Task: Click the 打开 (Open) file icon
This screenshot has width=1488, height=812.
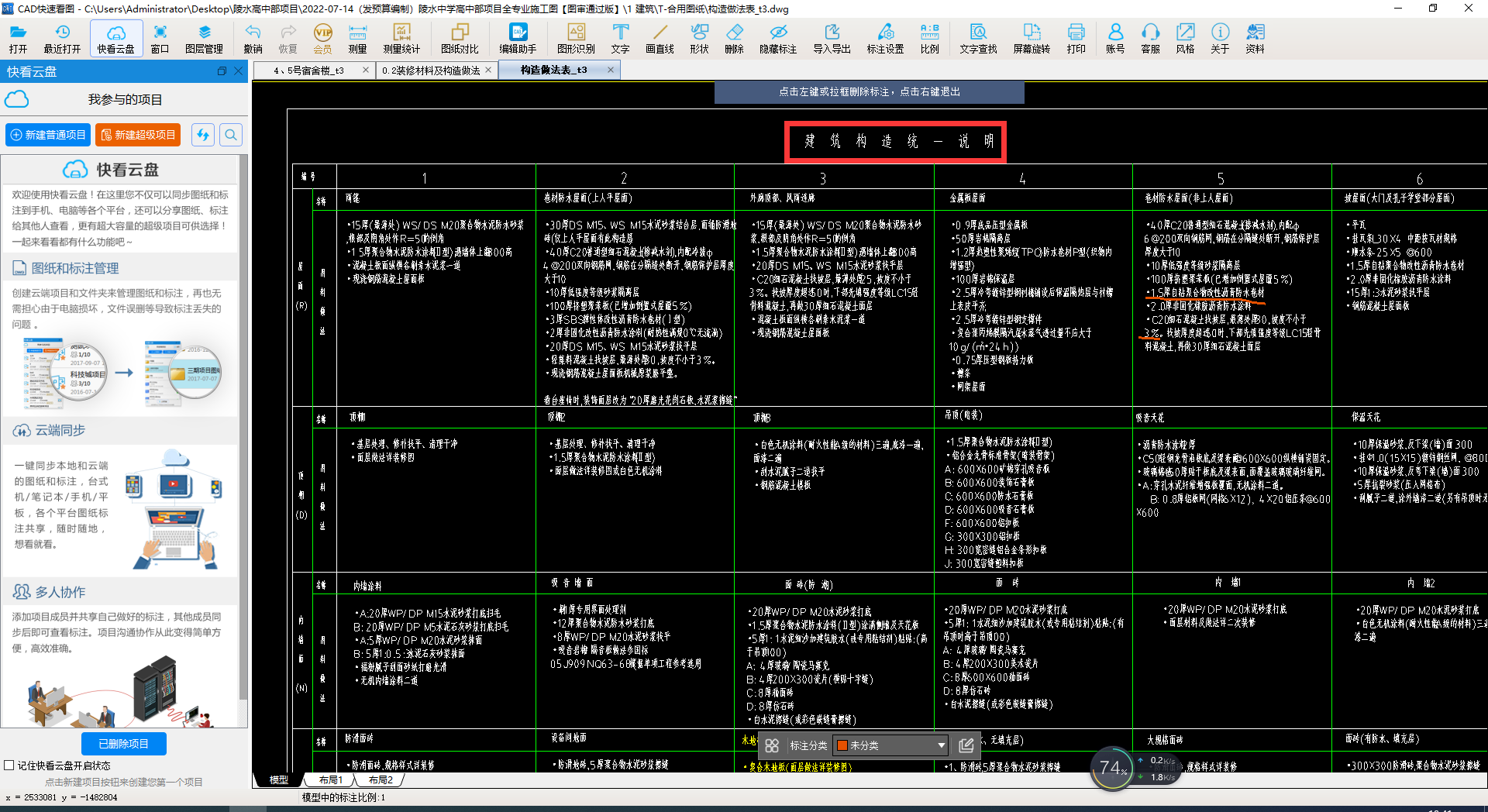Action: click(18, 38)
